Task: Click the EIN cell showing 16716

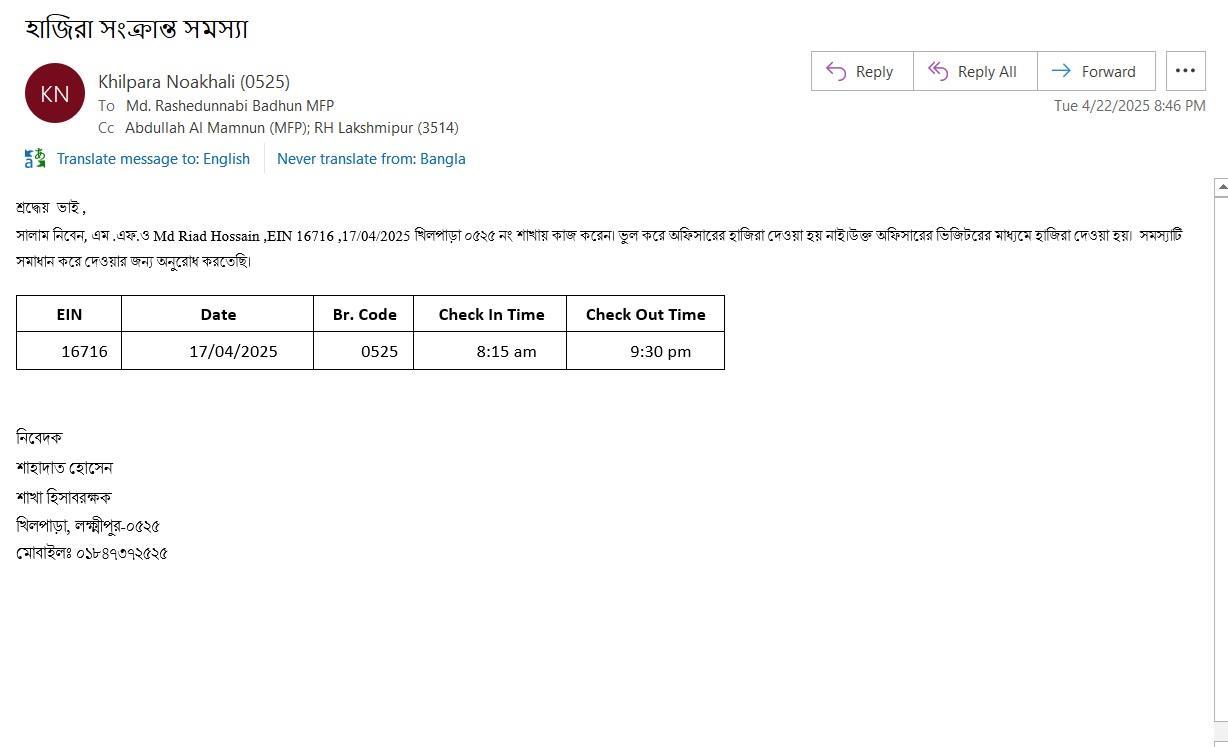Action: tap(69, 351)
